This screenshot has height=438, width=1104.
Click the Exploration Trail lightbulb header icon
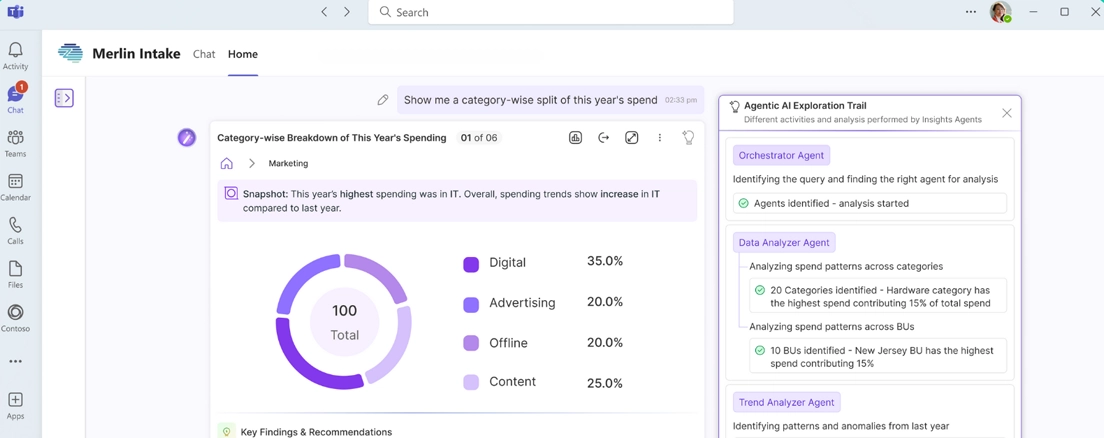point(734,106)
